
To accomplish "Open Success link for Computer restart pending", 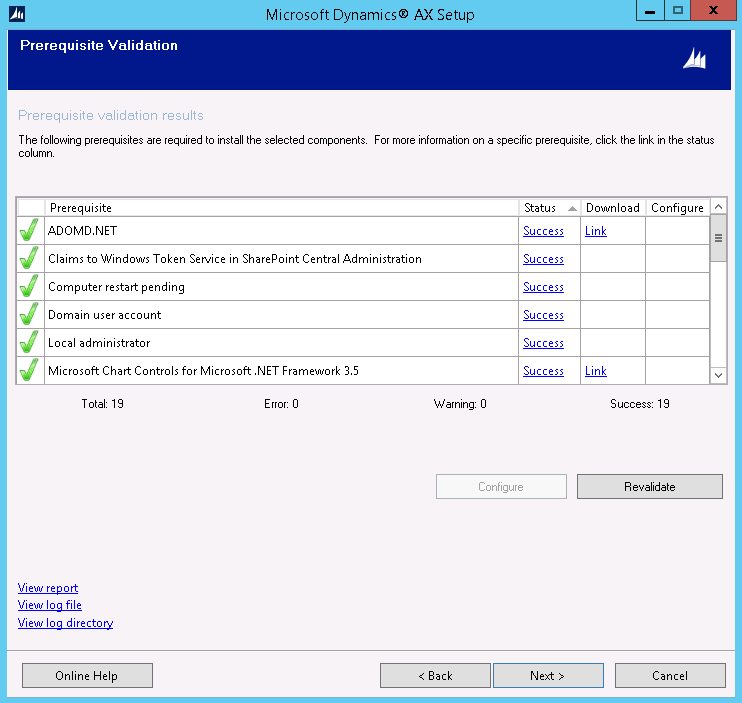I will (543, 287).
